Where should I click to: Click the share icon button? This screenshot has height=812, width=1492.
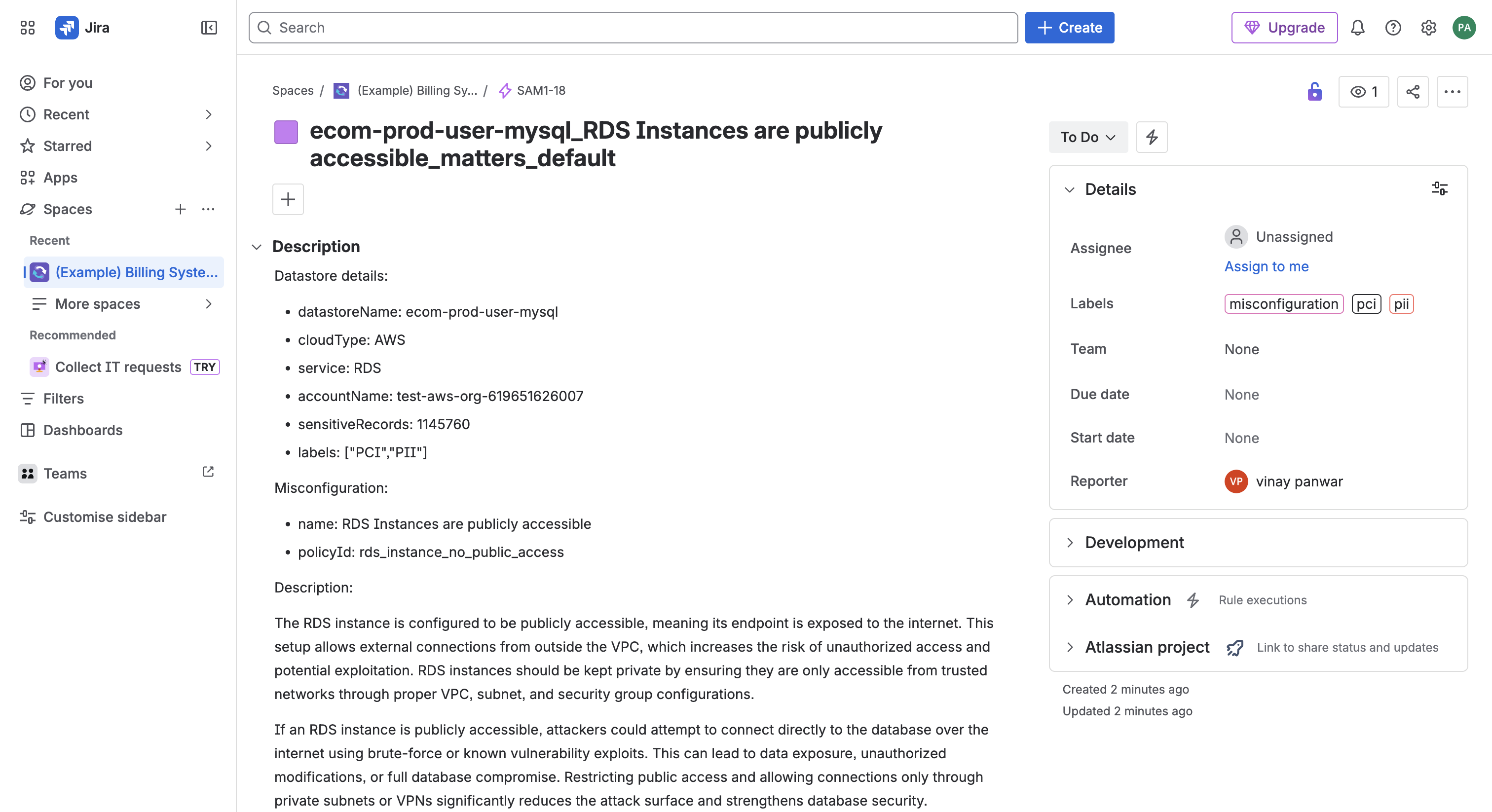click(x=1412, y=91)
